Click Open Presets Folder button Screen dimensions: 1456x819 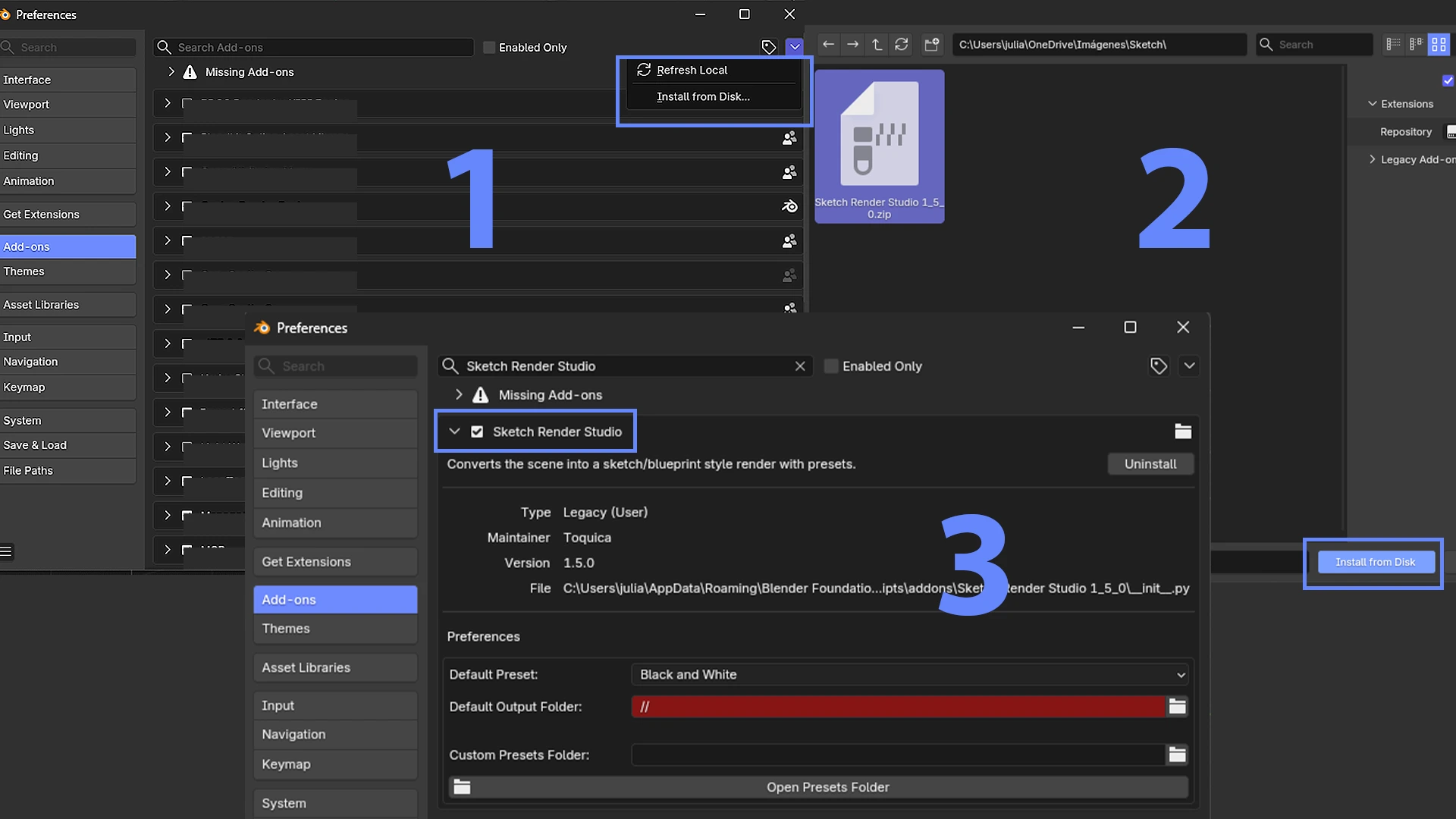click(x=819, y=787)
